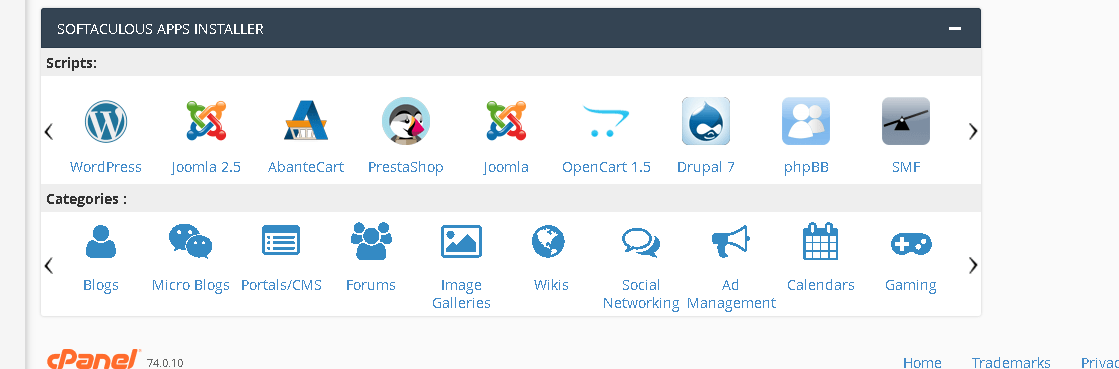Go to the Home footer link
This screenshot has width=1119, height=369.
pos(922,363)
